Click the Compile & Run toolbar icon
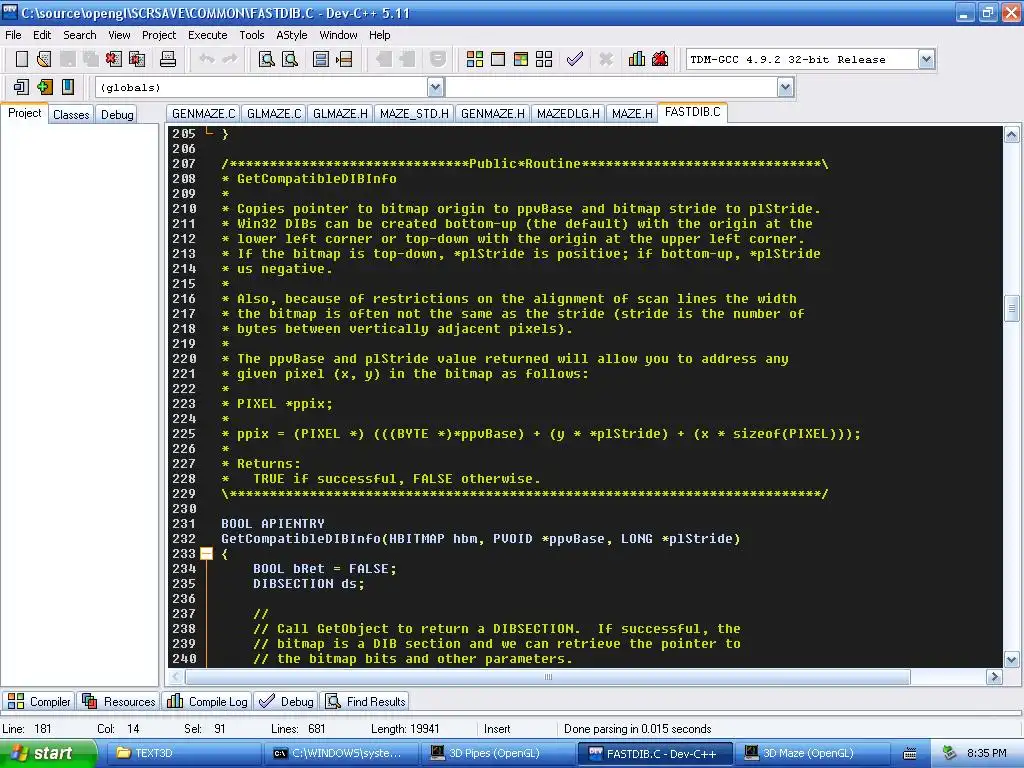Screen dimensions: 1024x768 click(520, 59)
